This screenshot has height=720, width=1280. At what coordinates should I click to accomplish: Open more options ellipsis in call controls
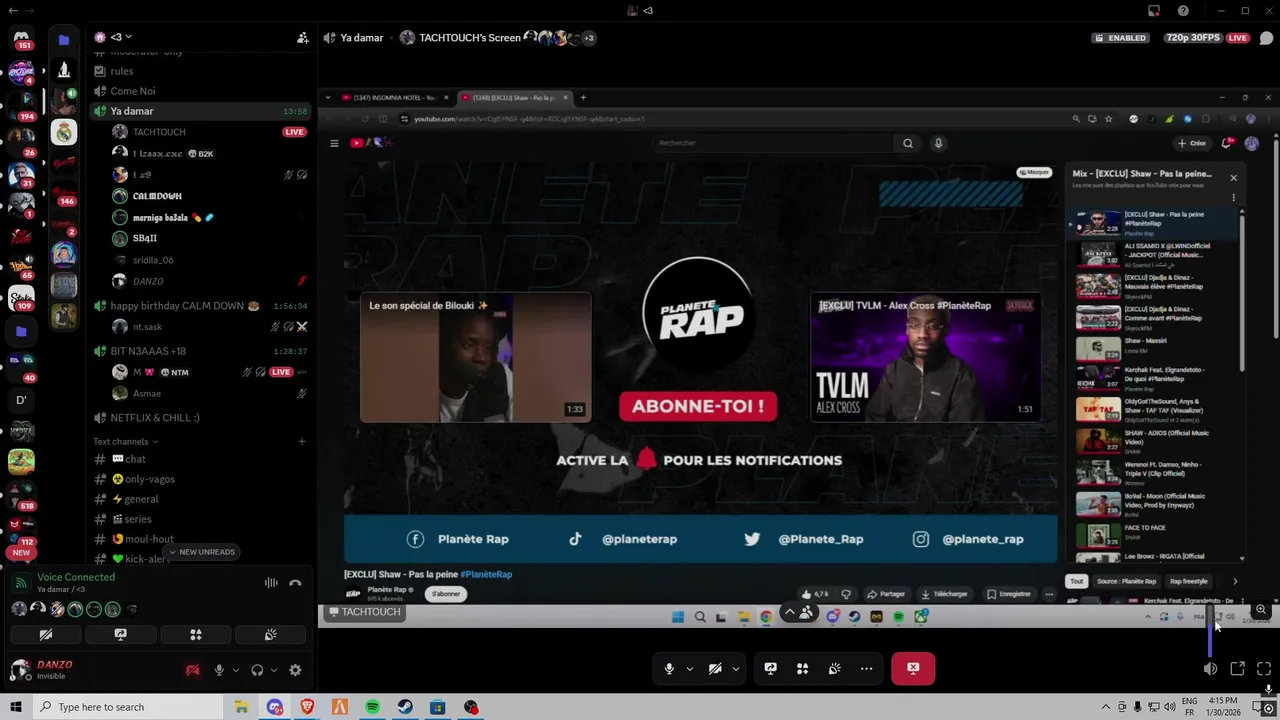(x=866, y=668)
